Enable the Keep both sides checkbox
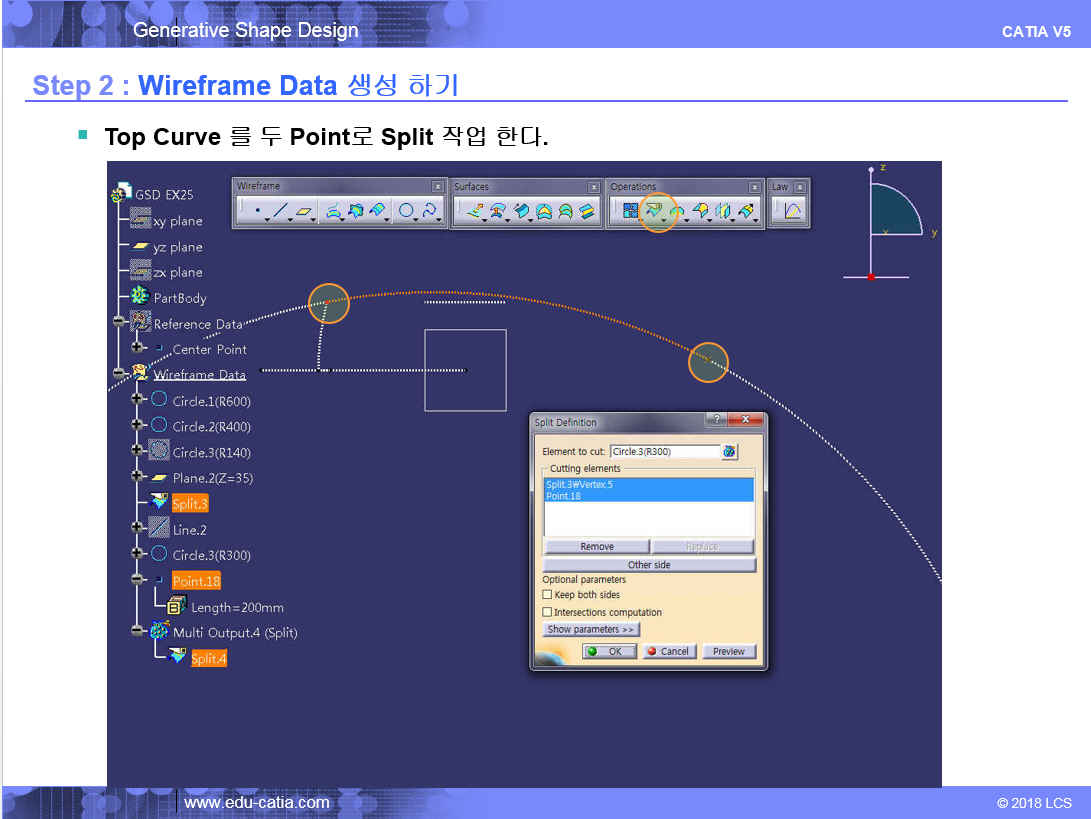This screenshot has width=1091, height=819. pyautogui.click(x=547, y=595)
